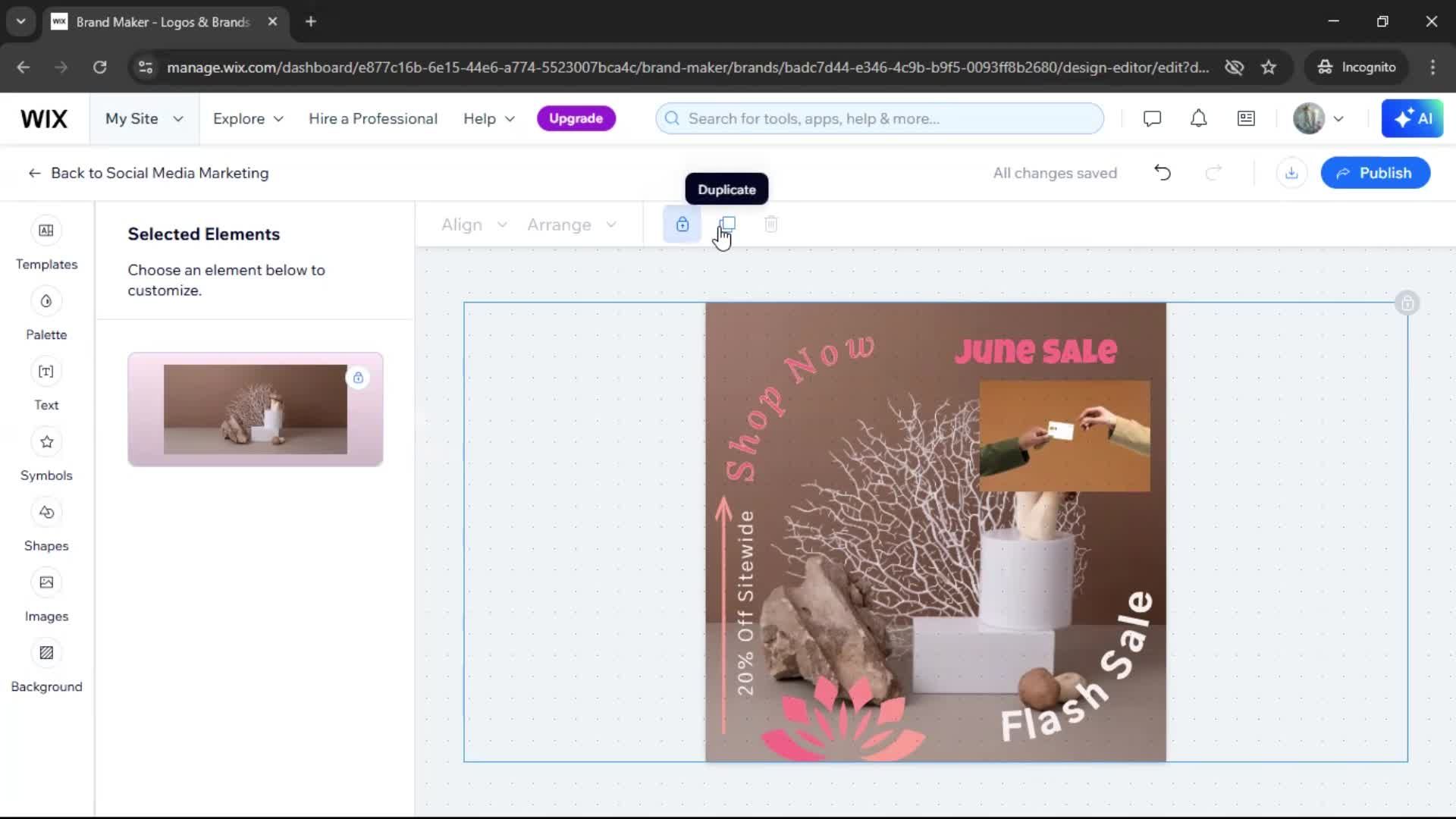
Task: Click the Duplicate icon
Action: (x=727, y=224)
